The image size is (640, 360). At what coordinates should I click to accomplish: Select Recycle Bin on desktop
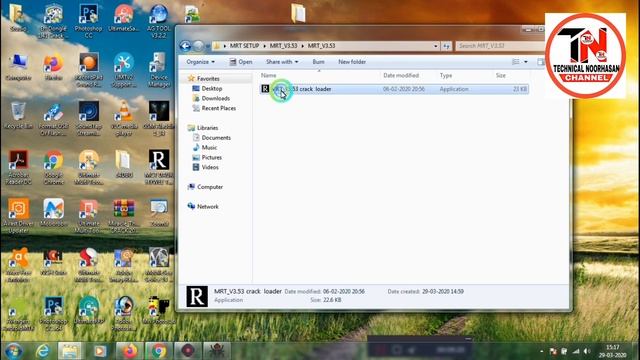[18, 116]
